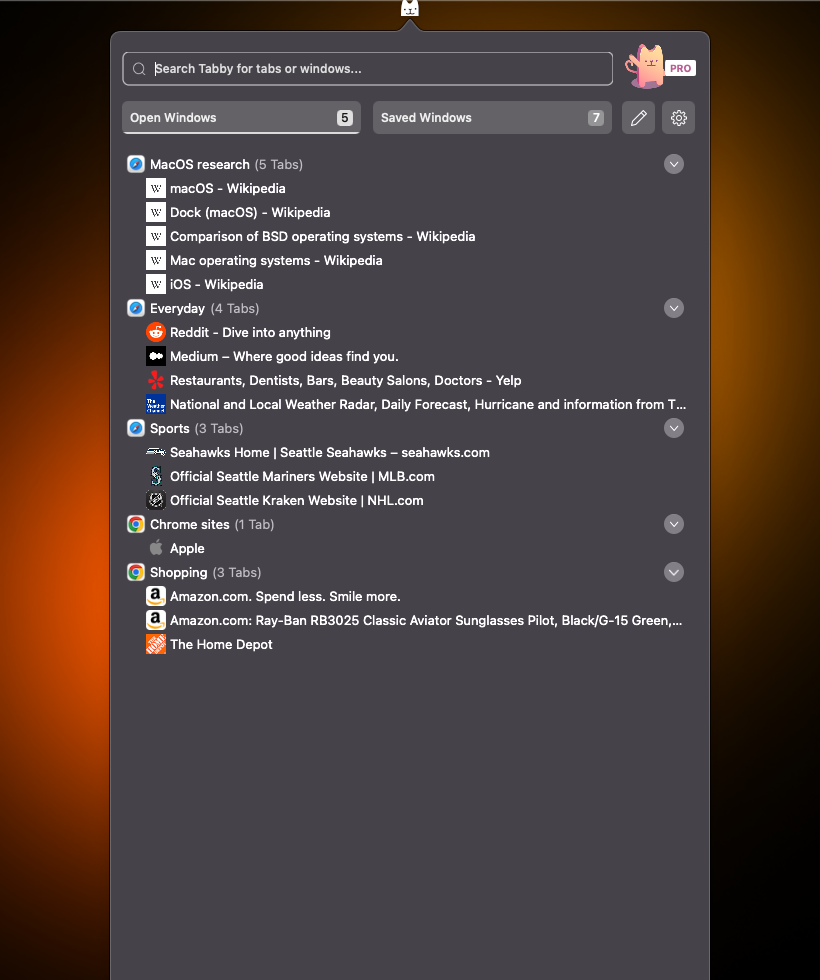
Task: Click the Weather Channel favicon
Action: (x=156, y=404)
